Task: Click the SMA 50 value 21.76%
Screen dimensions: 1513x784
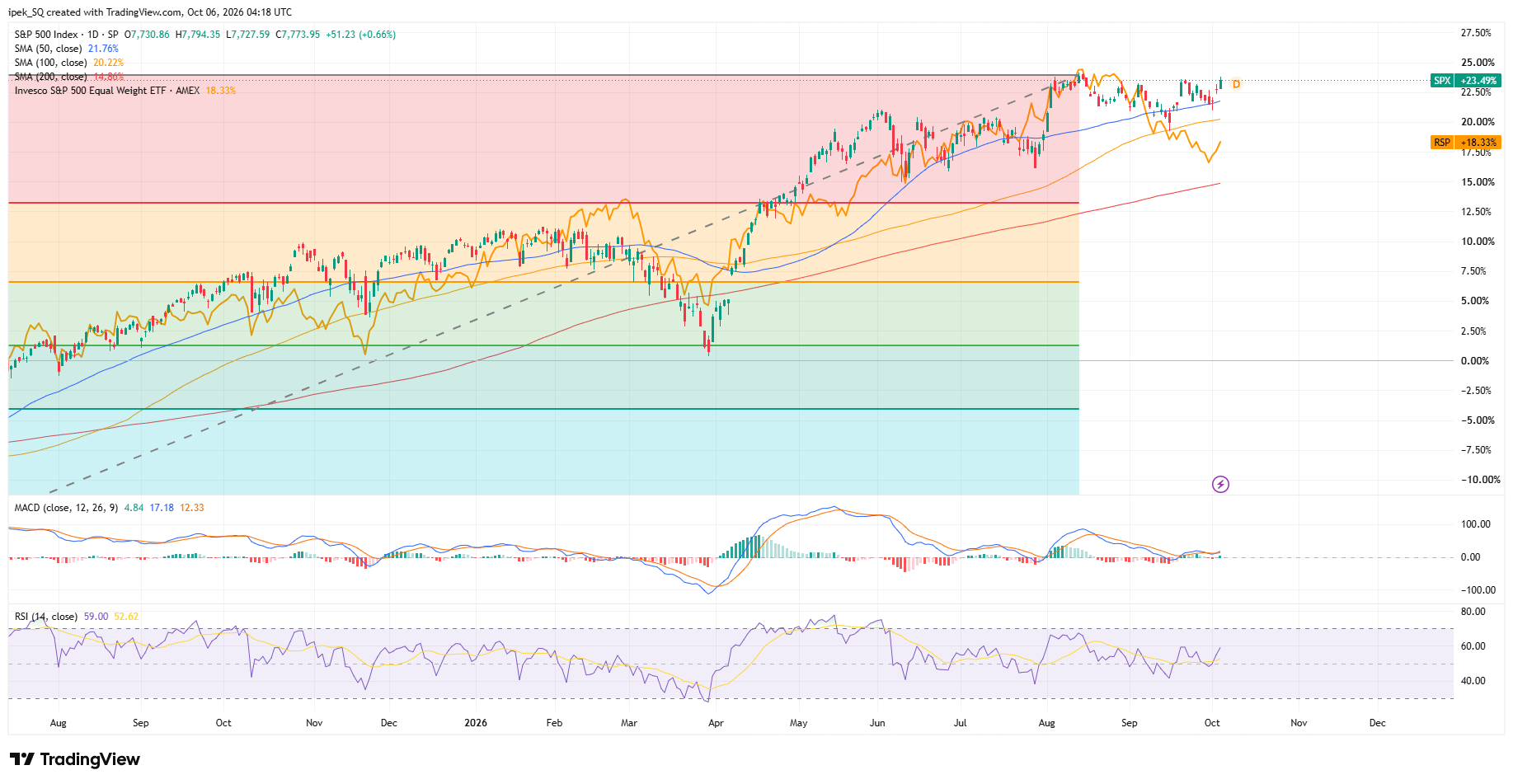Action: point(103,49)
